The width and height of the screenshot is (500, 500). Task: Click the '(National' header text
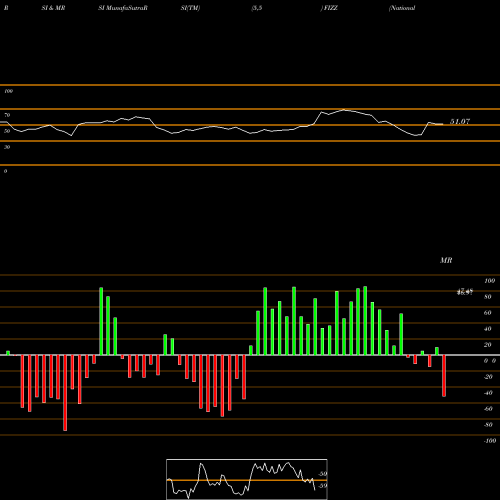tap(402, 8)
